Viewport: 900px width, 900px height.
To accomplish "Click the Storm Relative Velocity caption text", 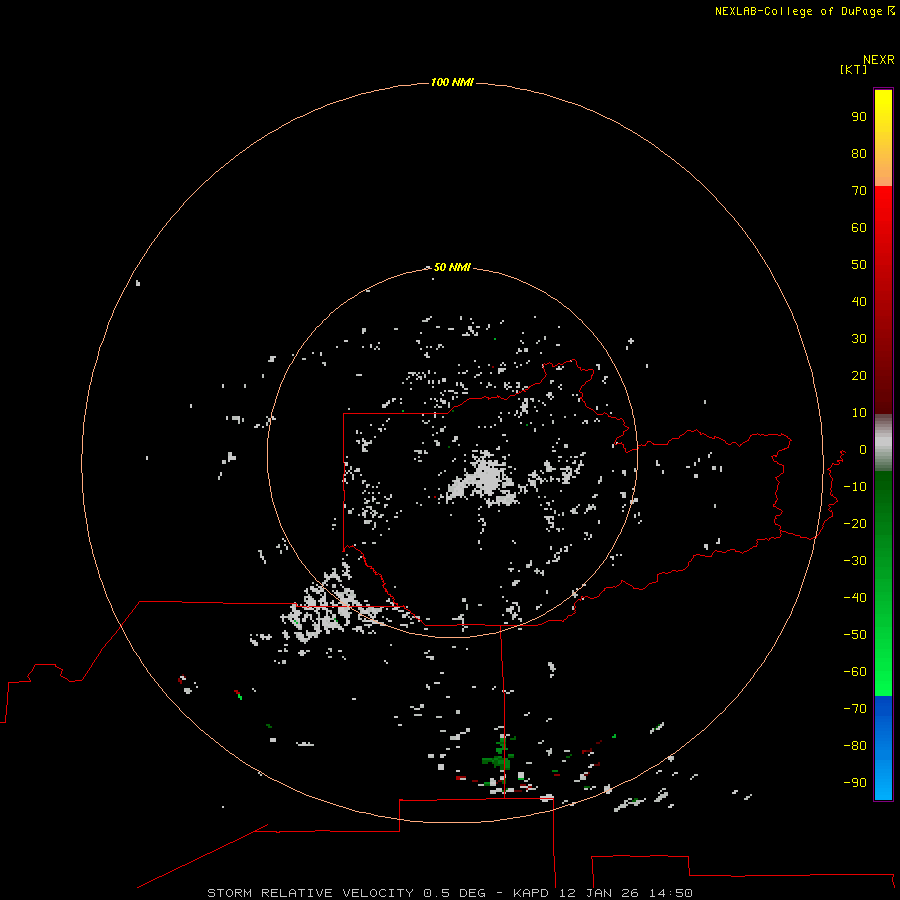I will pos(449,893).
